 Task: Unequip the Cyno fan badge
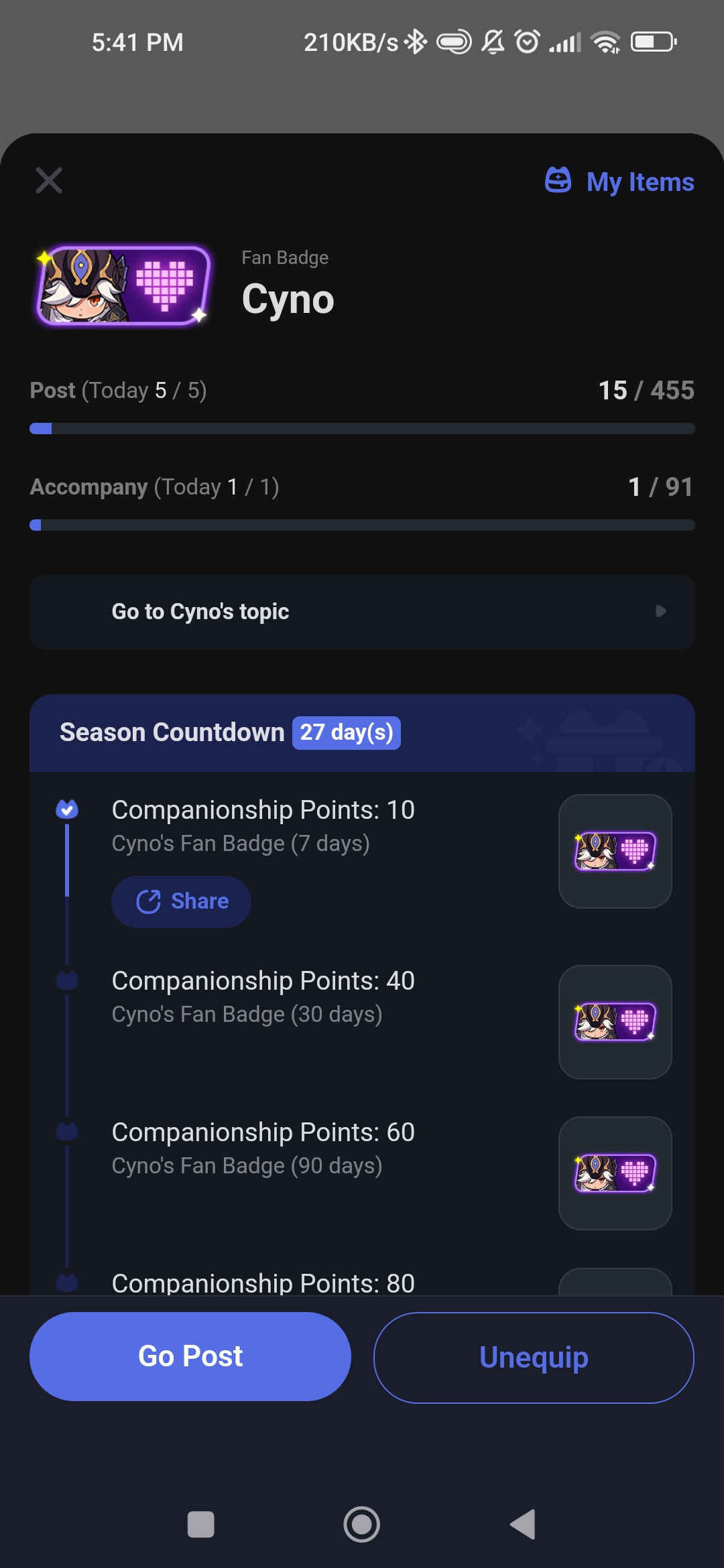click(x=534, y=1358)
